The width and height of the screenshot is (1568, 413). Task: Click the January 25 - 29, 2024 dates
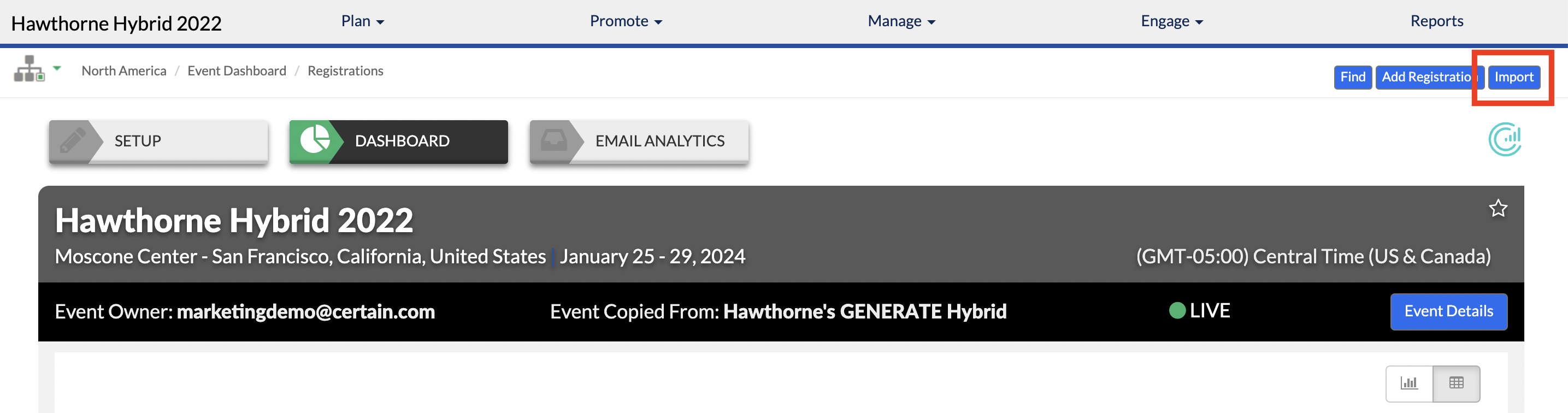point(652,256)
